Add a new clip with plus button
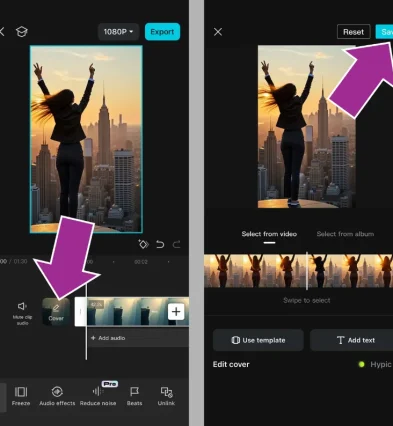The image size is (393, 426). 176,312
